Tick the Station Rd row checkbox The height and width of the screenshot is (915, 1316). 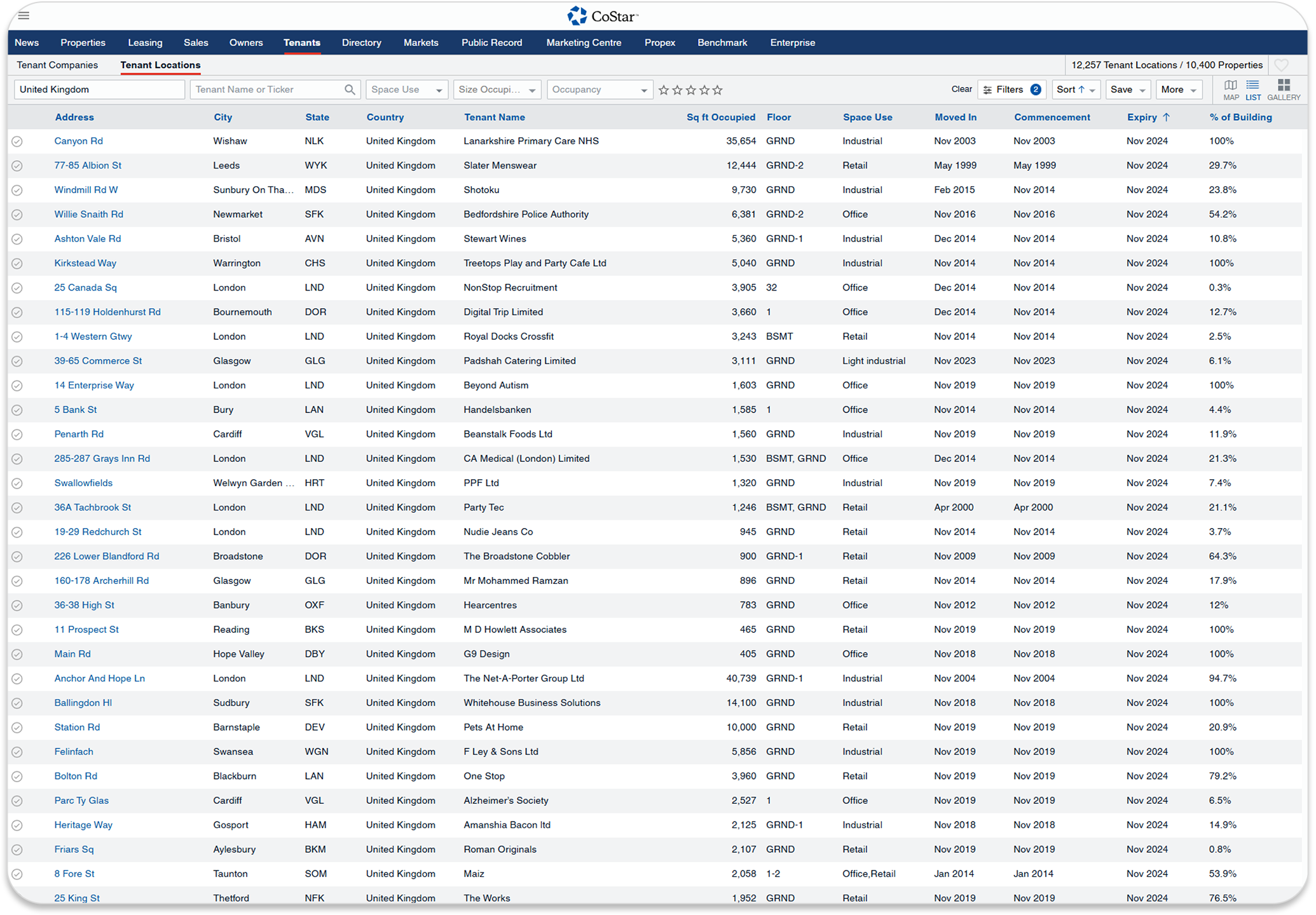[17, 728]
